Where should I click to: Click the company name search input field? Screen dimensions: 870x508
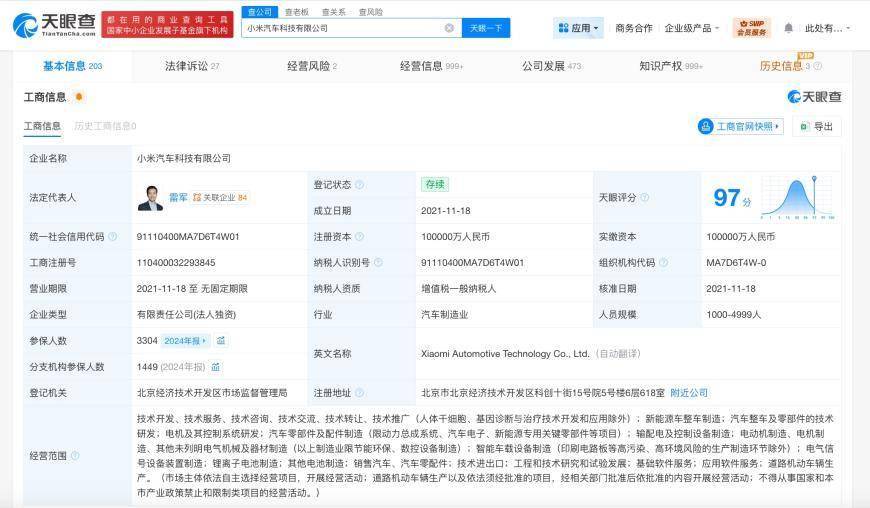pos(340,28)
